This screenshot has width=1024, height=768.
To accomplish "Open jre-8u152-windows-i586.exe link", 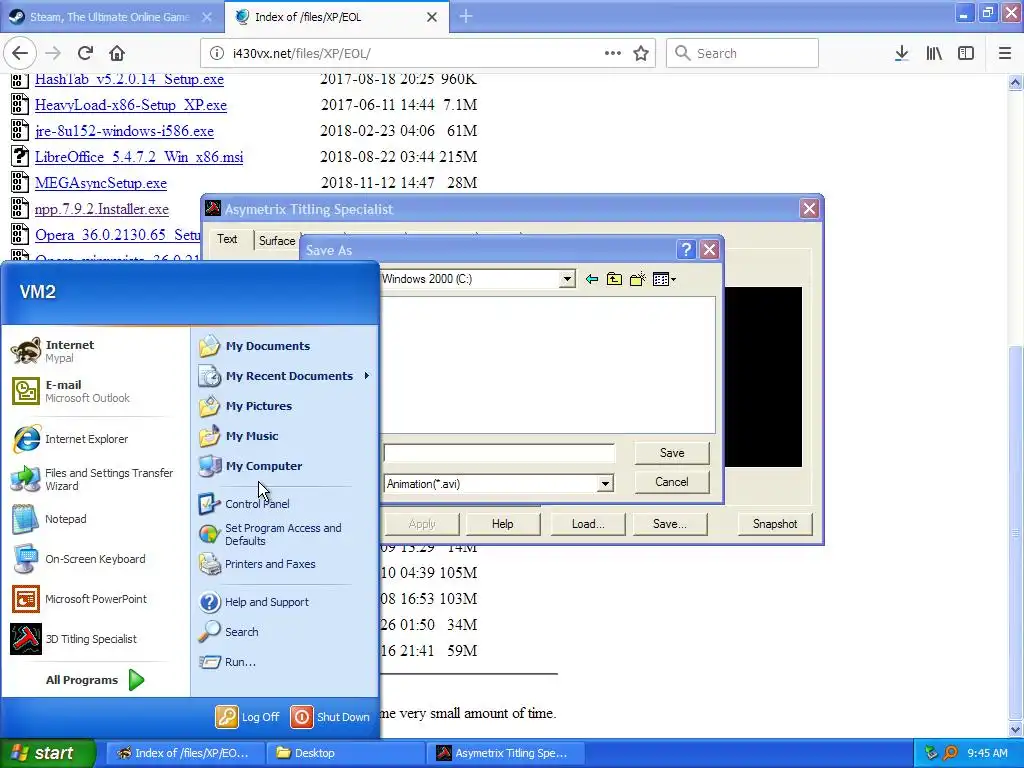I will [124, 131].
